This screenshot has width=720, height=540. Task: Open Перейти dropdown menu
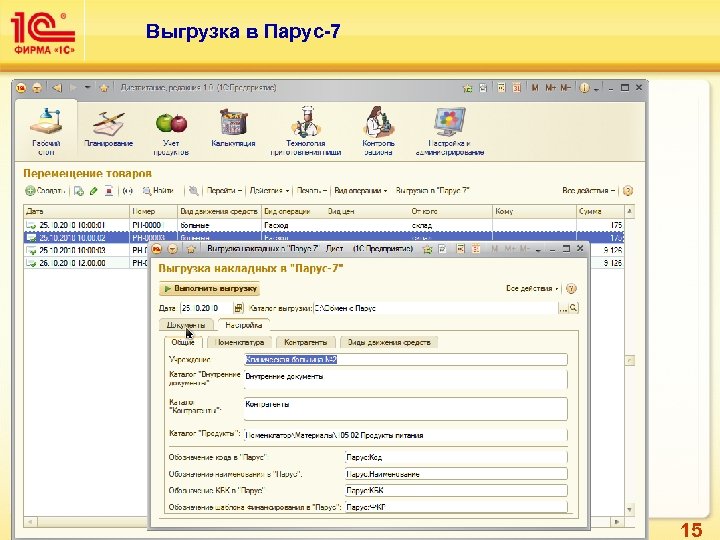[x=224, y=191]
